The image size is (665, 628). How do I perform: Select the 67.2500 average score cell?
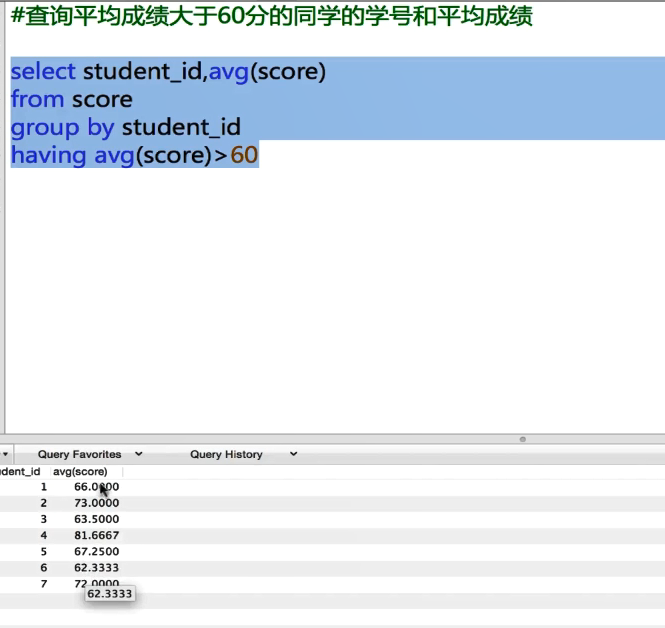coord(96,551)
